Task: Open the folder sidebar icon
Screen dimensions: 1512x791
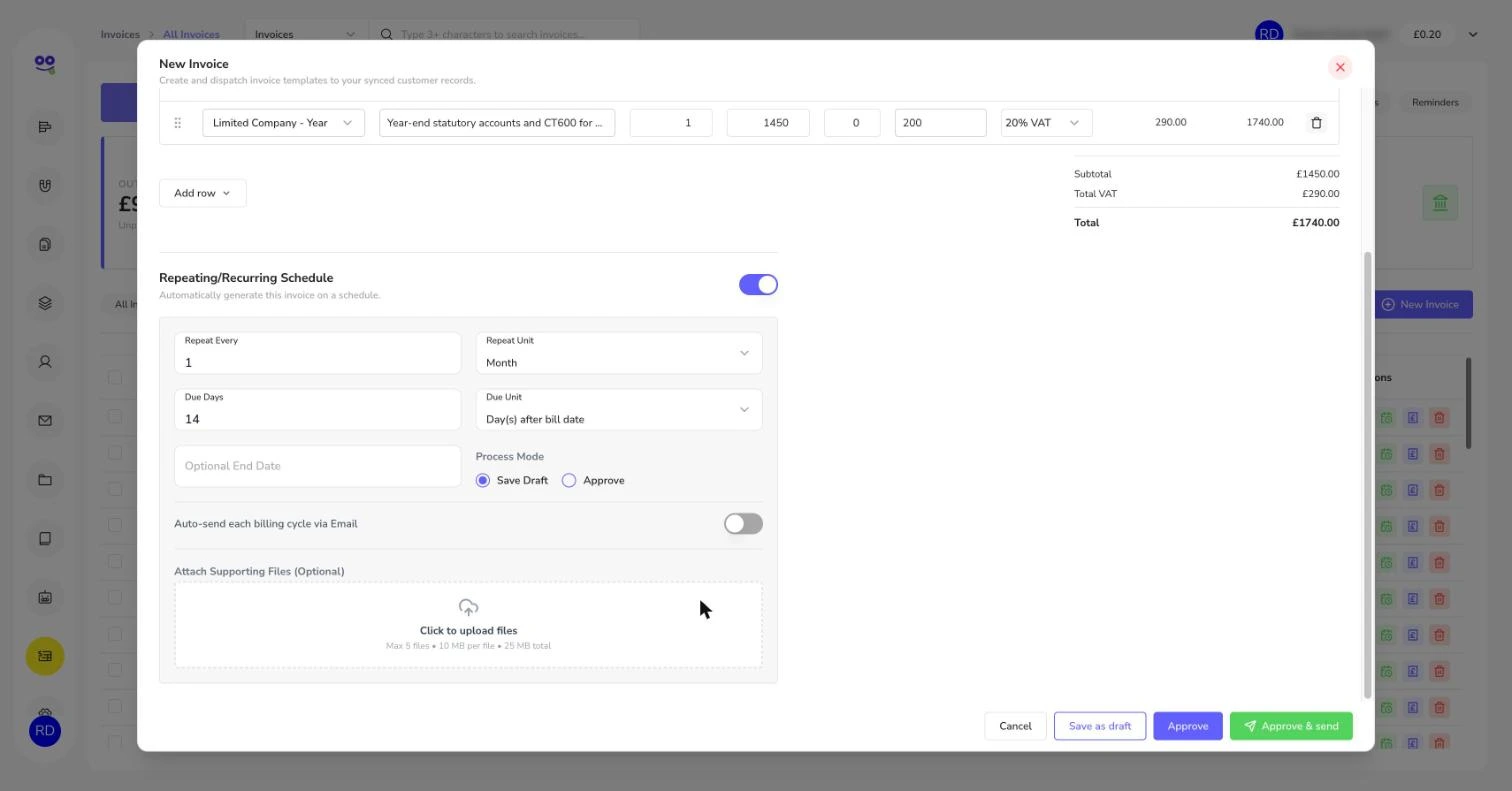Action: pos(44,480)
